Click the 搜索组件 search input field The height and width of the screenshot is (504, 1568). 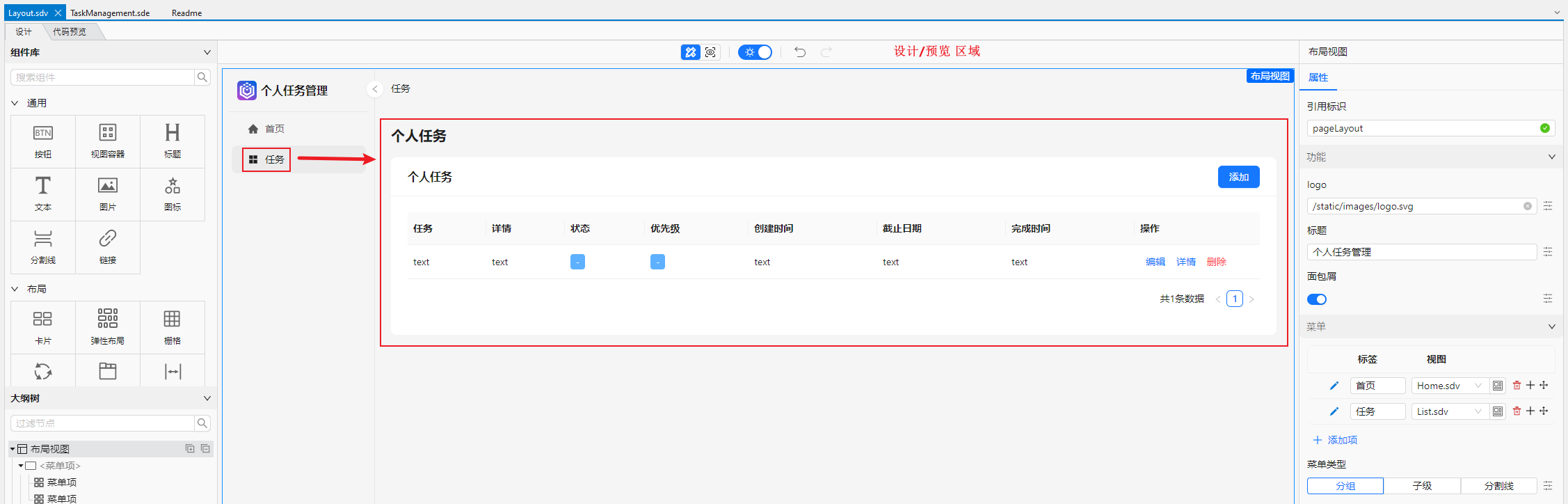(x=102, y=77)
